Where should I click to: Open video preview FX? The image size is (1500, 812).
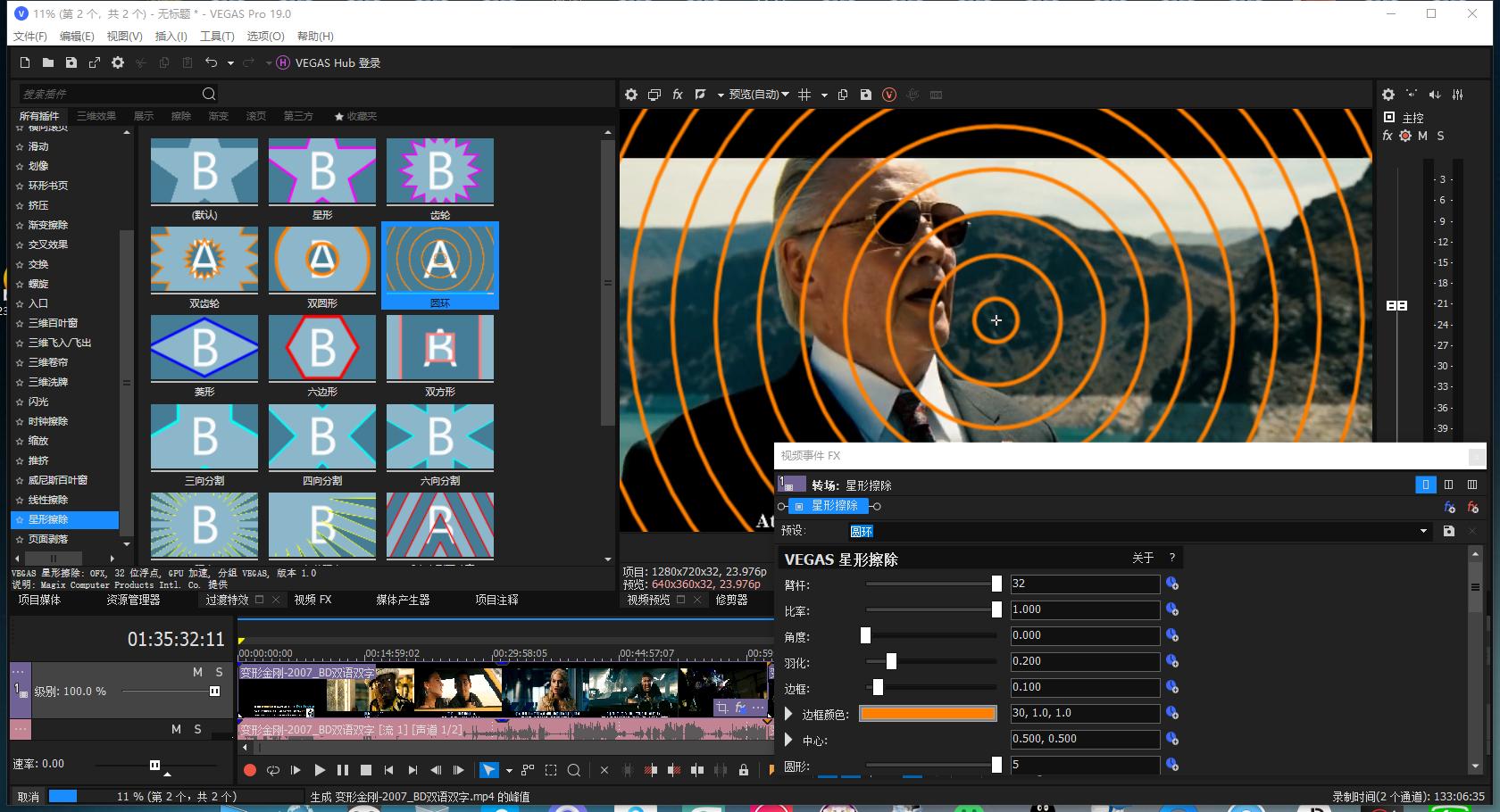click(678, 95)
